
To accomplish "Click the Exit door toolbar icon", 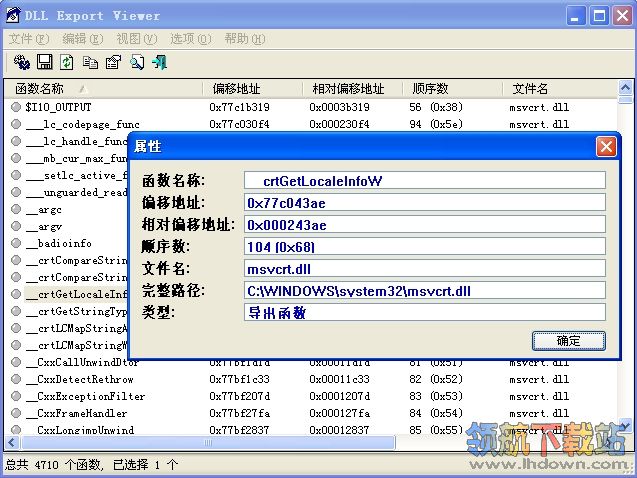I will click(160, 62).
